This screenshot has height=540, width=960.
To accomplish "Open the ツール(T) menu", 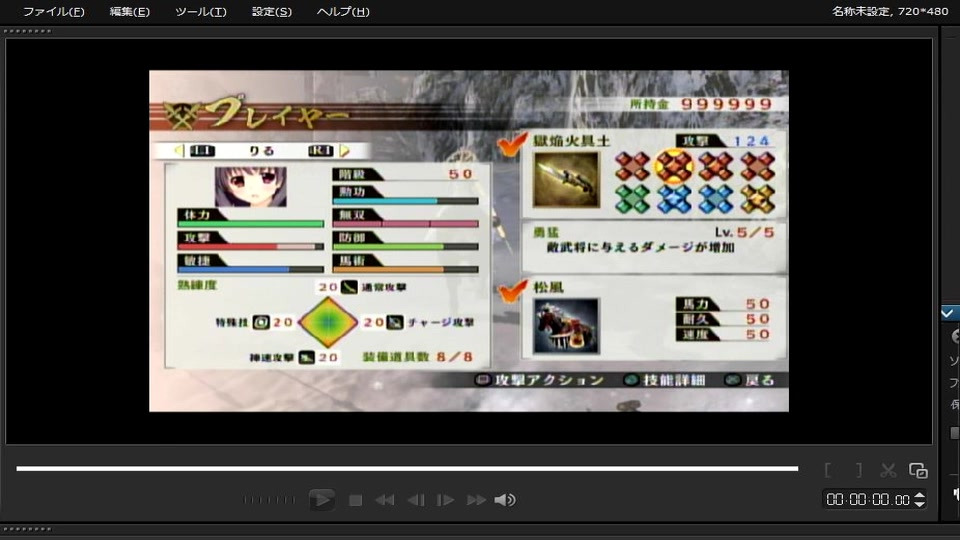I will pos(201,12).
